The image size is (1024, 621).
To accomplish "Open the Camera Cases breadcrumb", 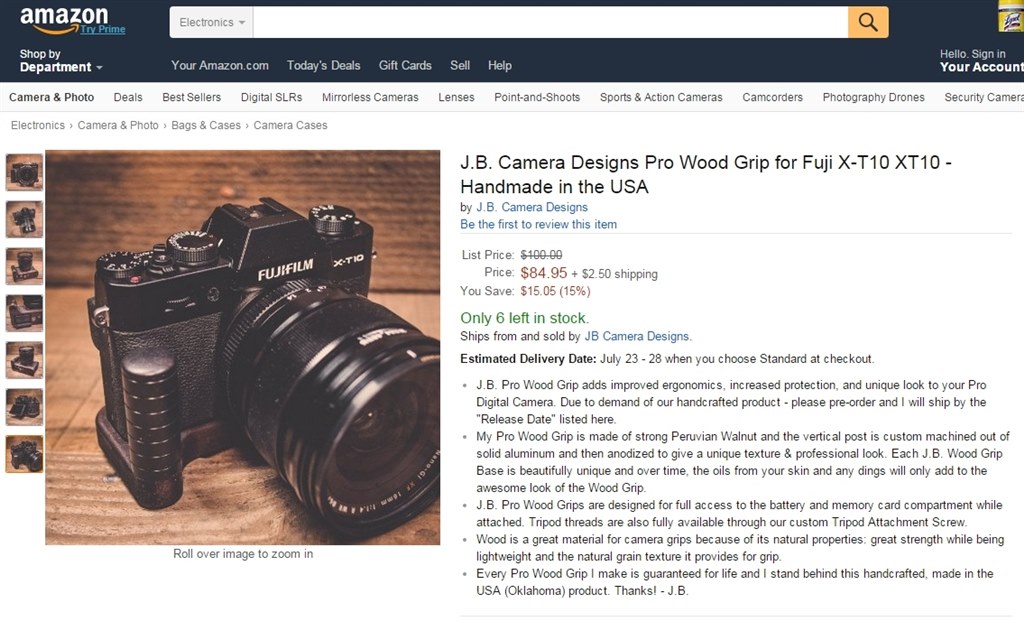I will [291, 125].
